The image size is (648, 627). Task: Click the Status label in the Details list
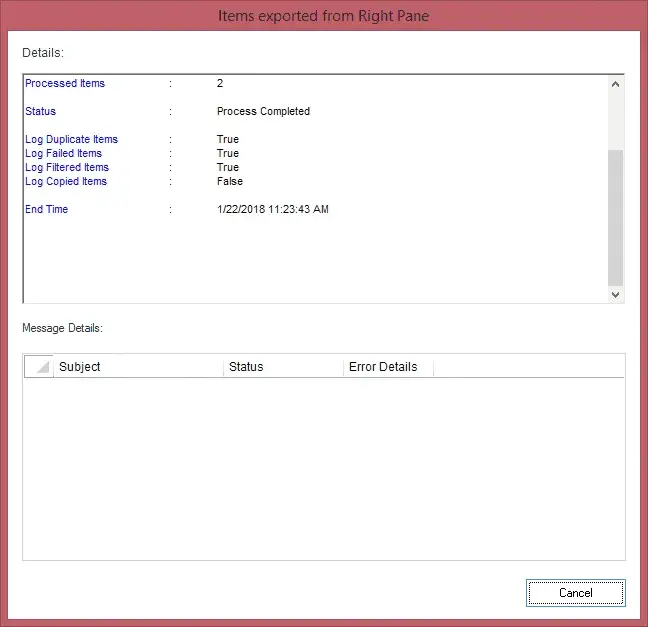click(41, 112)
